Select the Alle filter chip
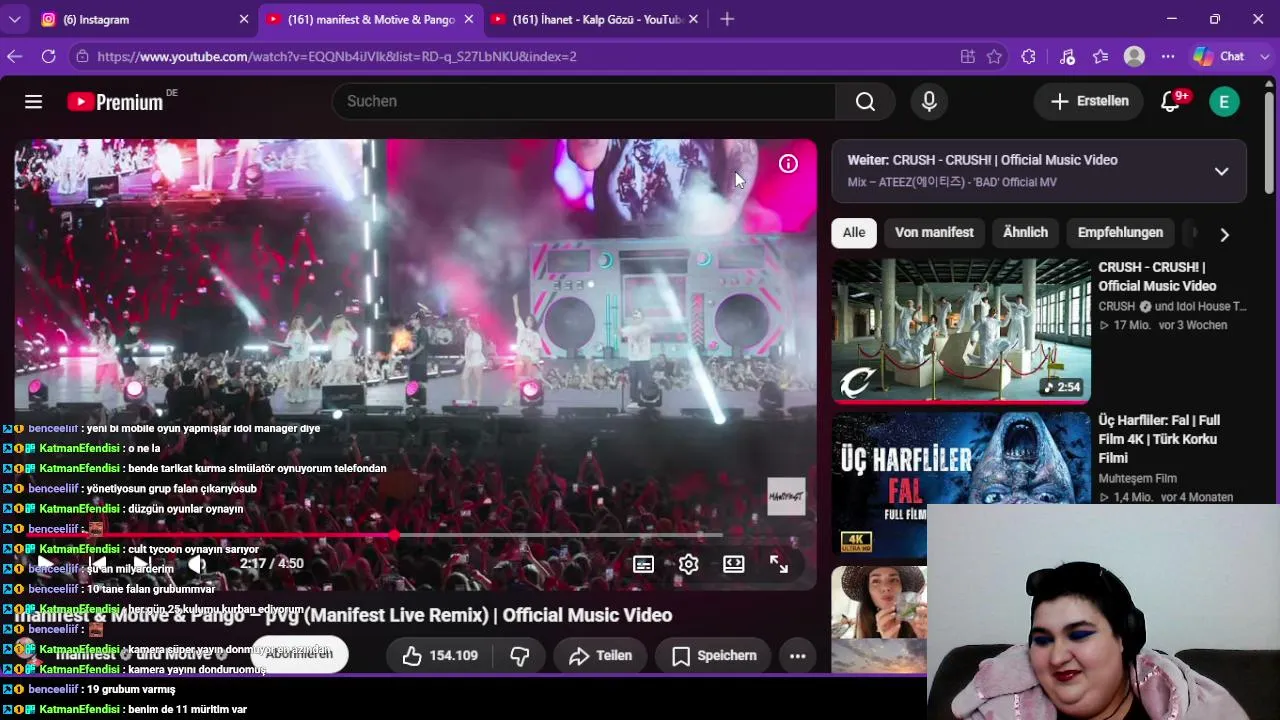1280x720 pixels. pos(854,233)
